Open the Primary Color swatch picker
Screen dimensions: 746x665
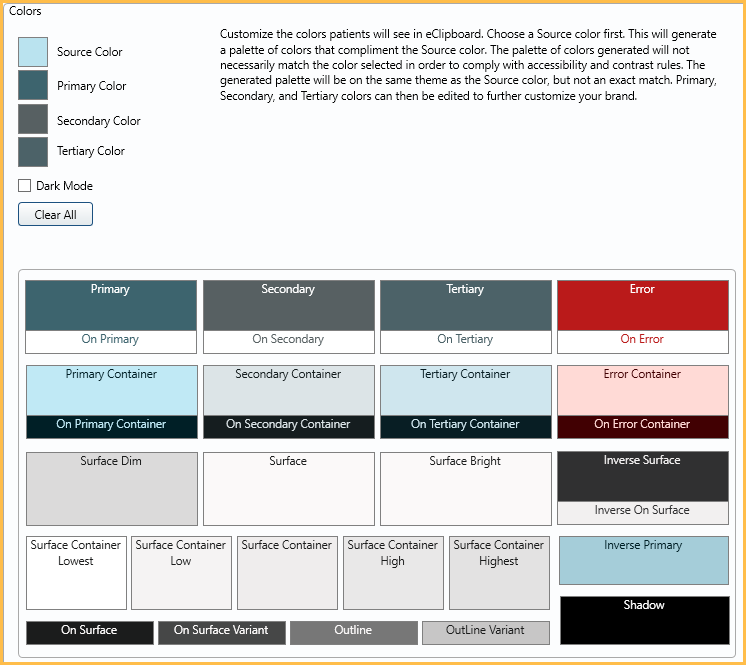tap(33, 86)
